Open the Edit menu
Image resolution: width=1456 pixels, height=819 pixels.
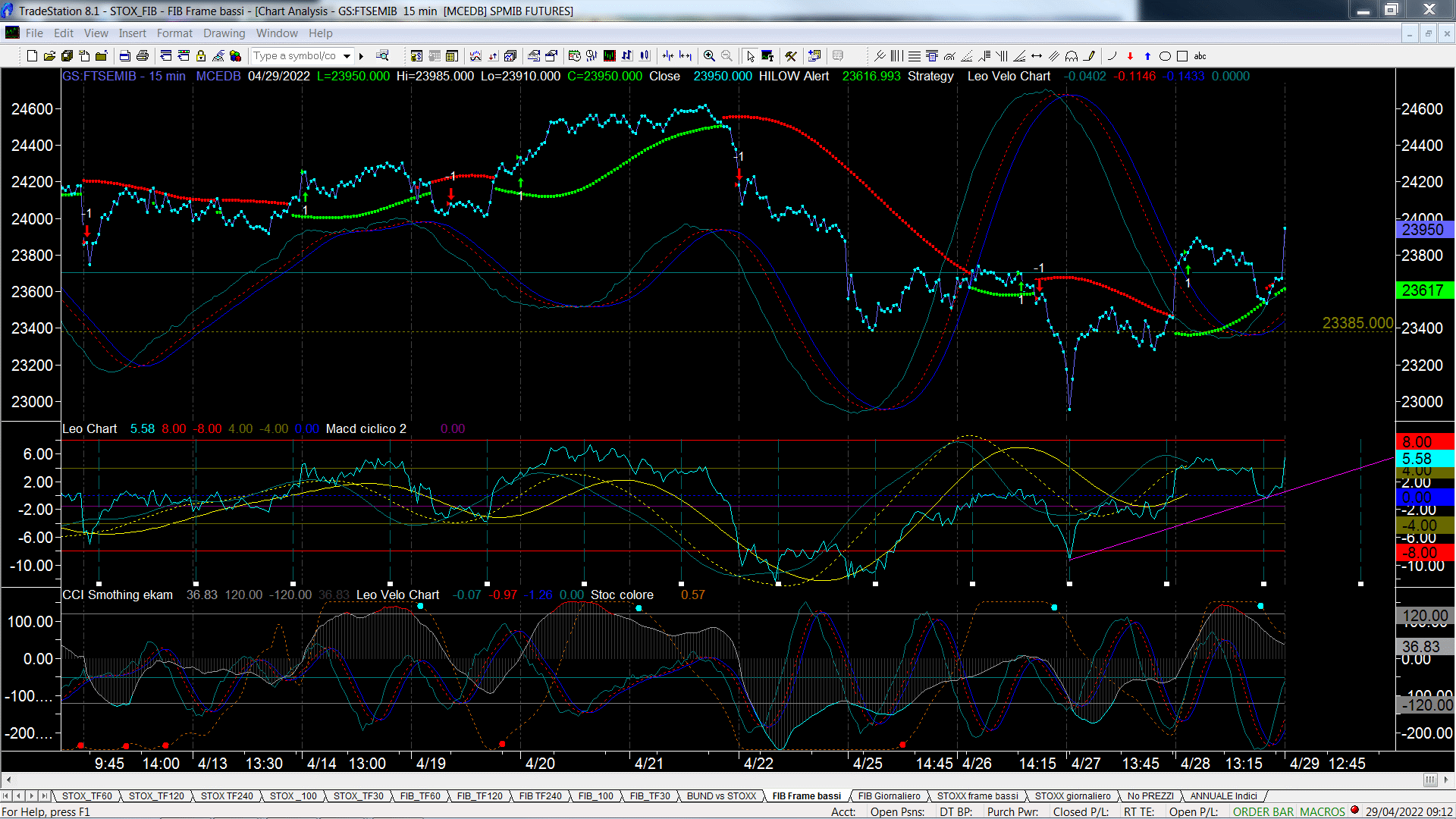click(x=64, y=33)
